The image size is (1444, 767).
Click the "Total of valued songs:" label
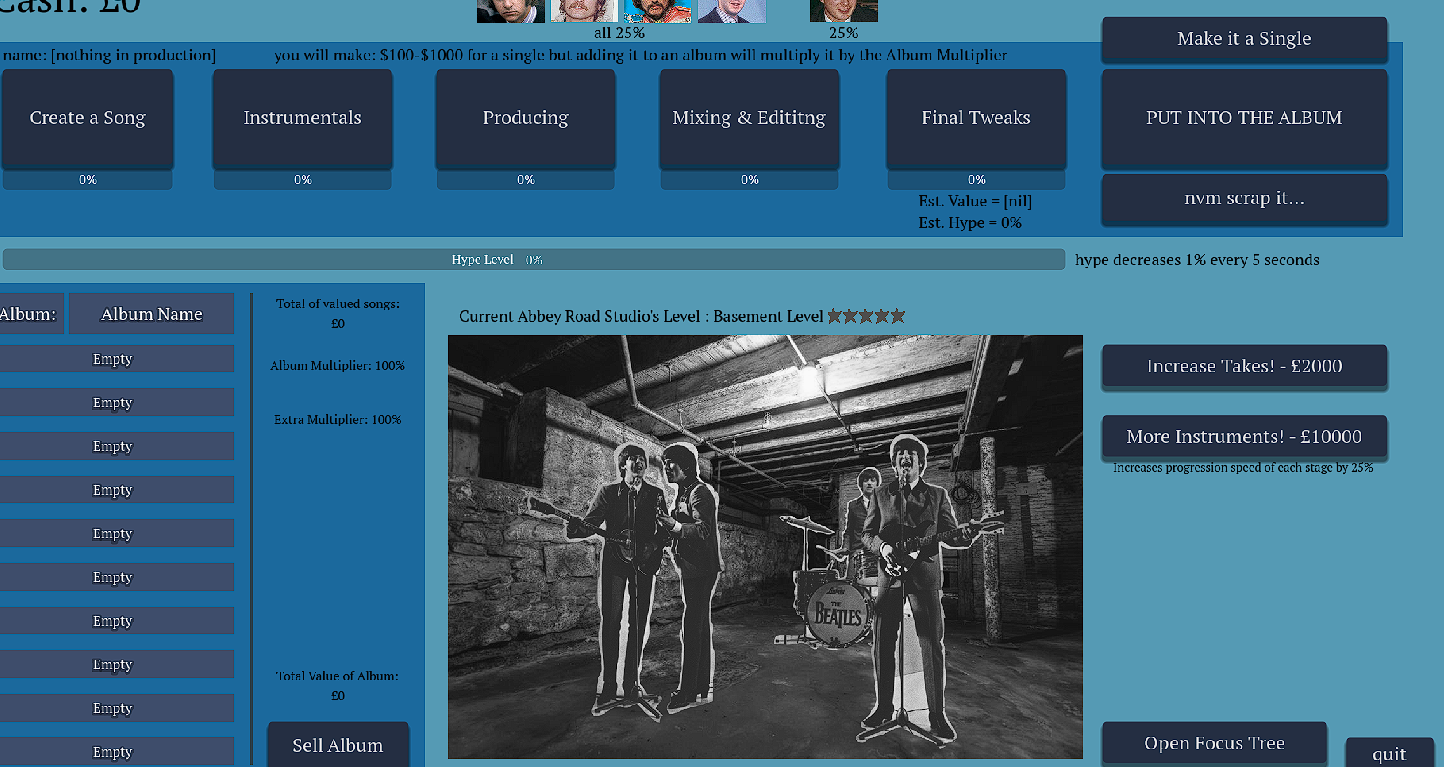(x=338, y=304)
